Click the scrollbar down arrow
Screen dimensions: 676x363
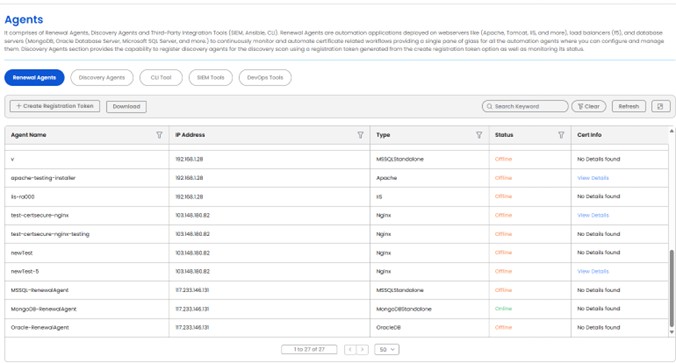pyautogui.click(x=671, y=332)
